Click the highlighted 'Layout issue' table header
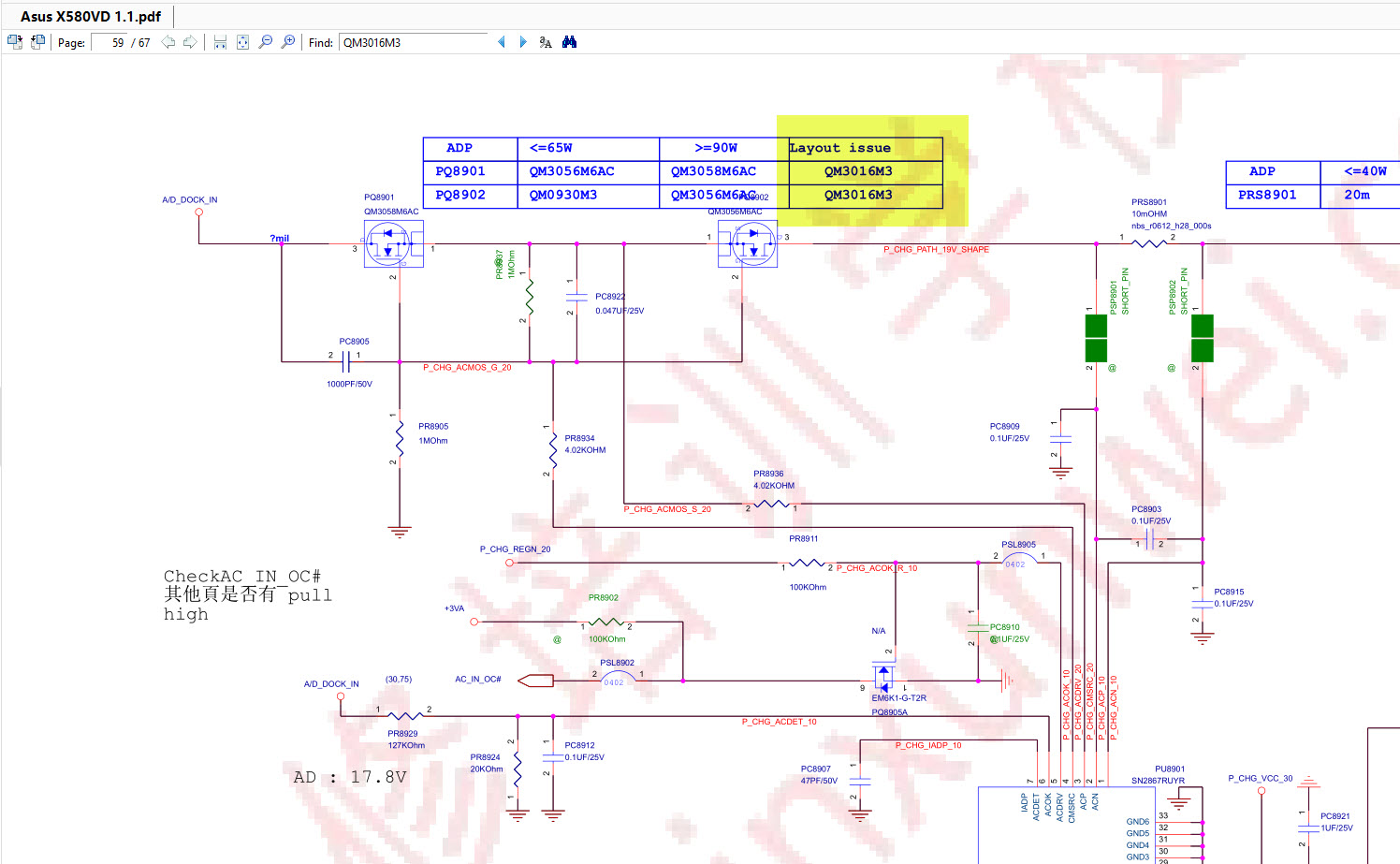1400x864 pixels. coord(839,148)
